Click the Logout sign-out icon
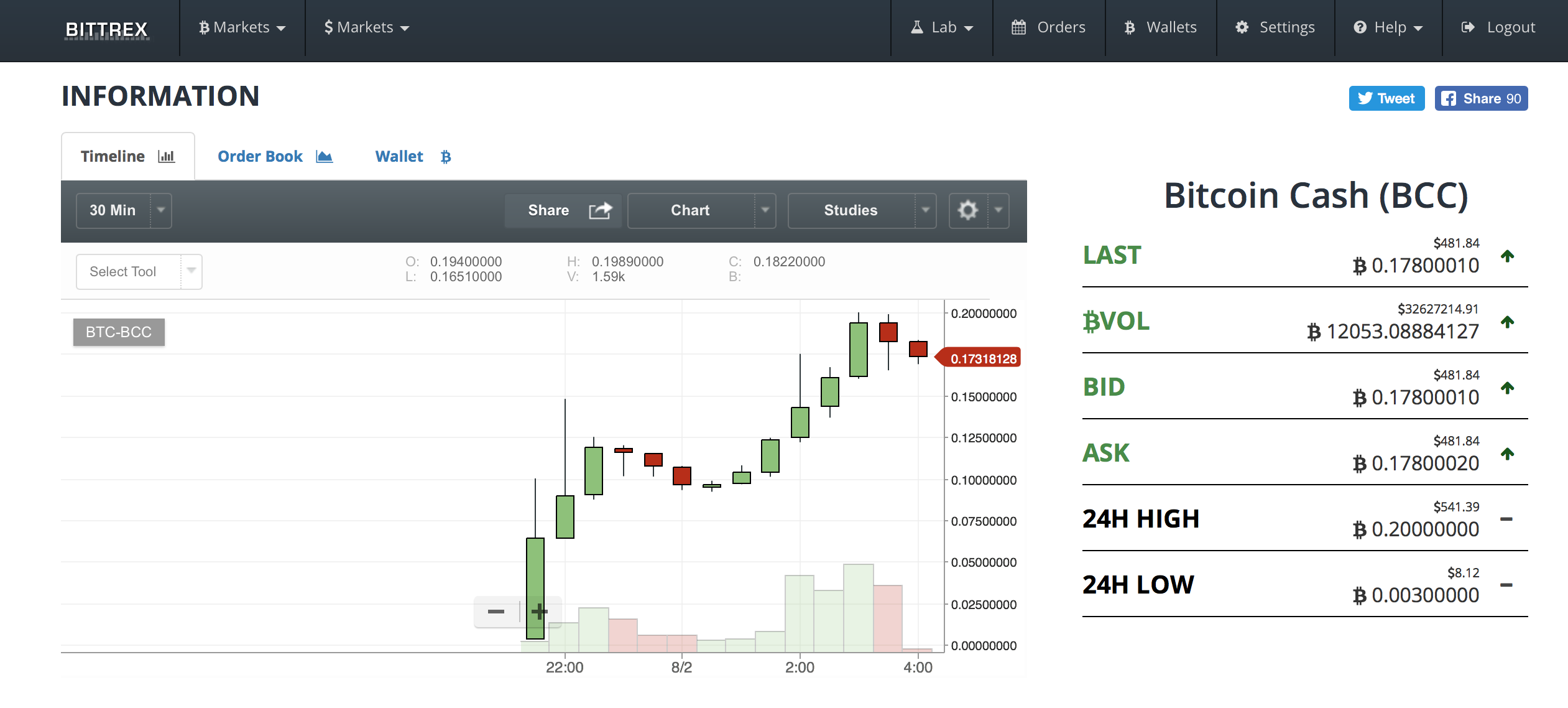The width and height of the screenshot is (1568, 708). 1468,27
